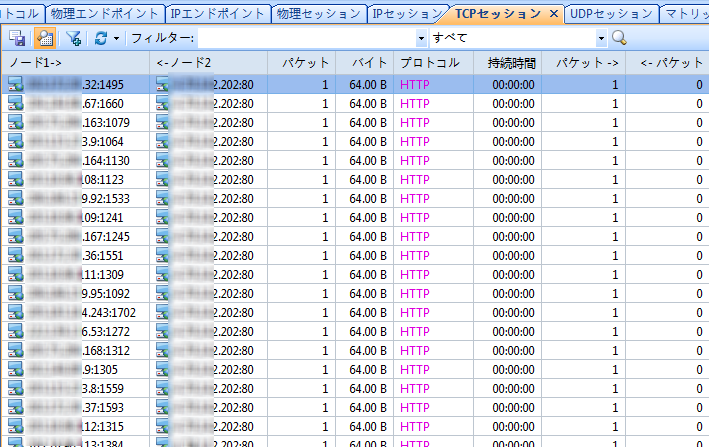Click the magnifier search icon

(619, 38)
